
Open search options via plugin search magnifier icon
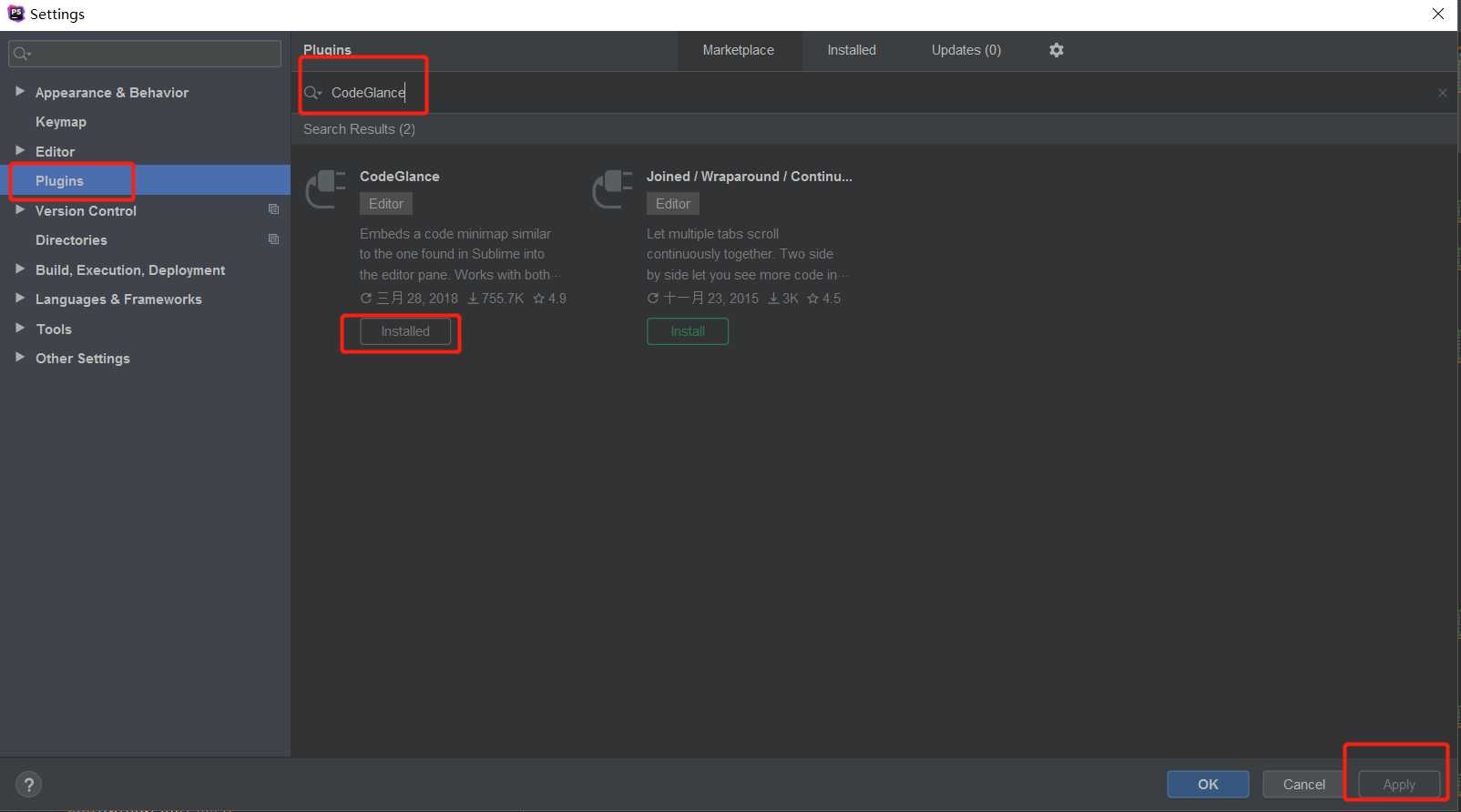(313, 93)
